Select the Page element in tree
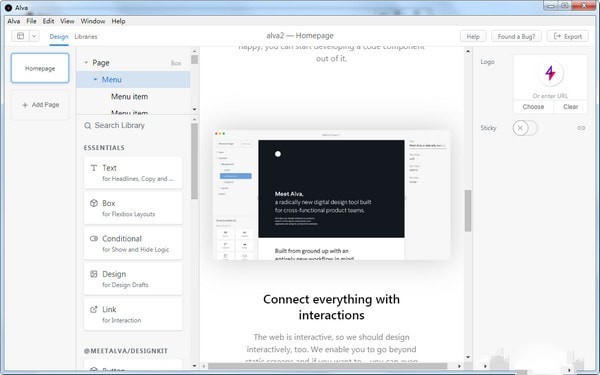 coord(133,63)
